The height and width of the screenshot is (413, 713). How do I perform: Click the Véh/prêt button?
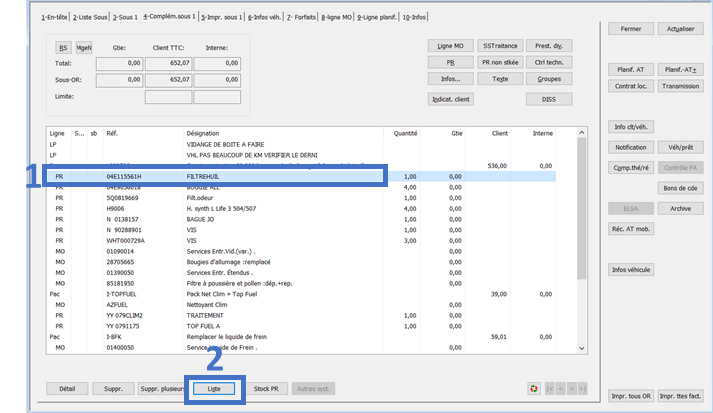pos(680,147)
